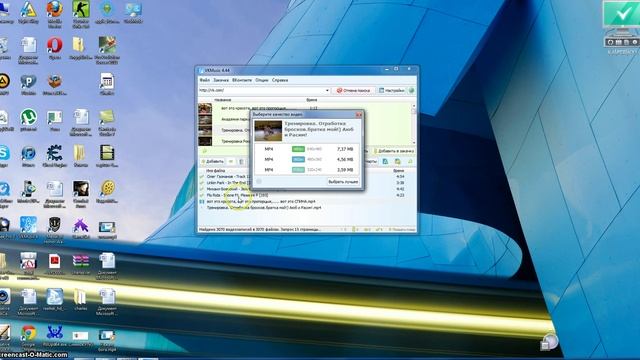The width and height of the screenshot is (640, 360).
Task: Click the green globe icon beside Настройки
Action: 411,90
